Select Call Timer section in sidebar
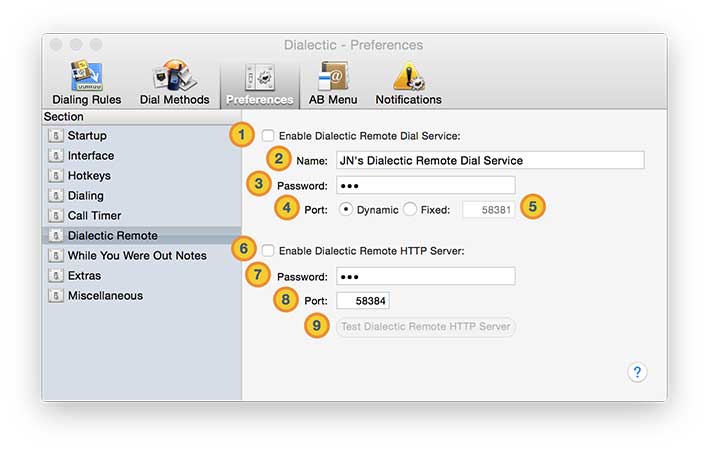709x452 pixels. point(142,216)
